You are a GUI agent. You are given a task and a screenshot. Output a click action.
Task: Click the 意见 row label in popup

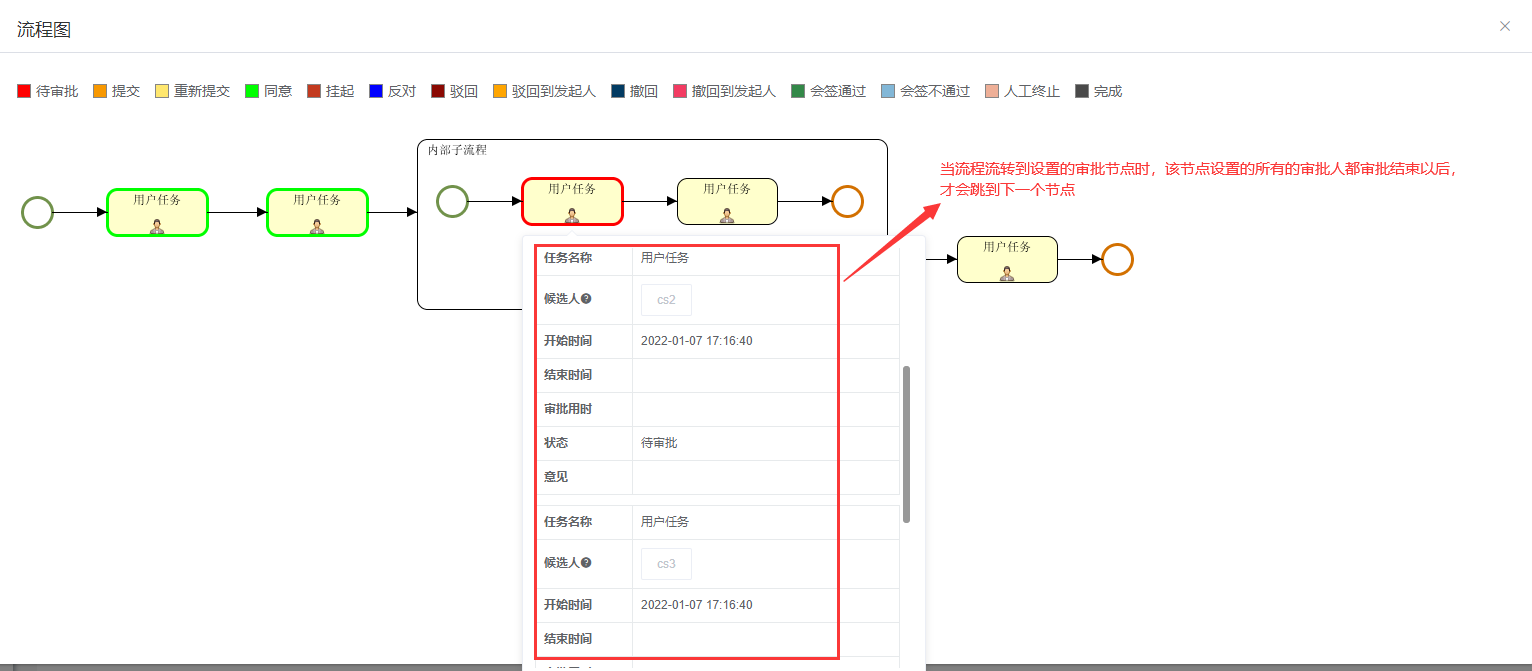coord(556,476)
